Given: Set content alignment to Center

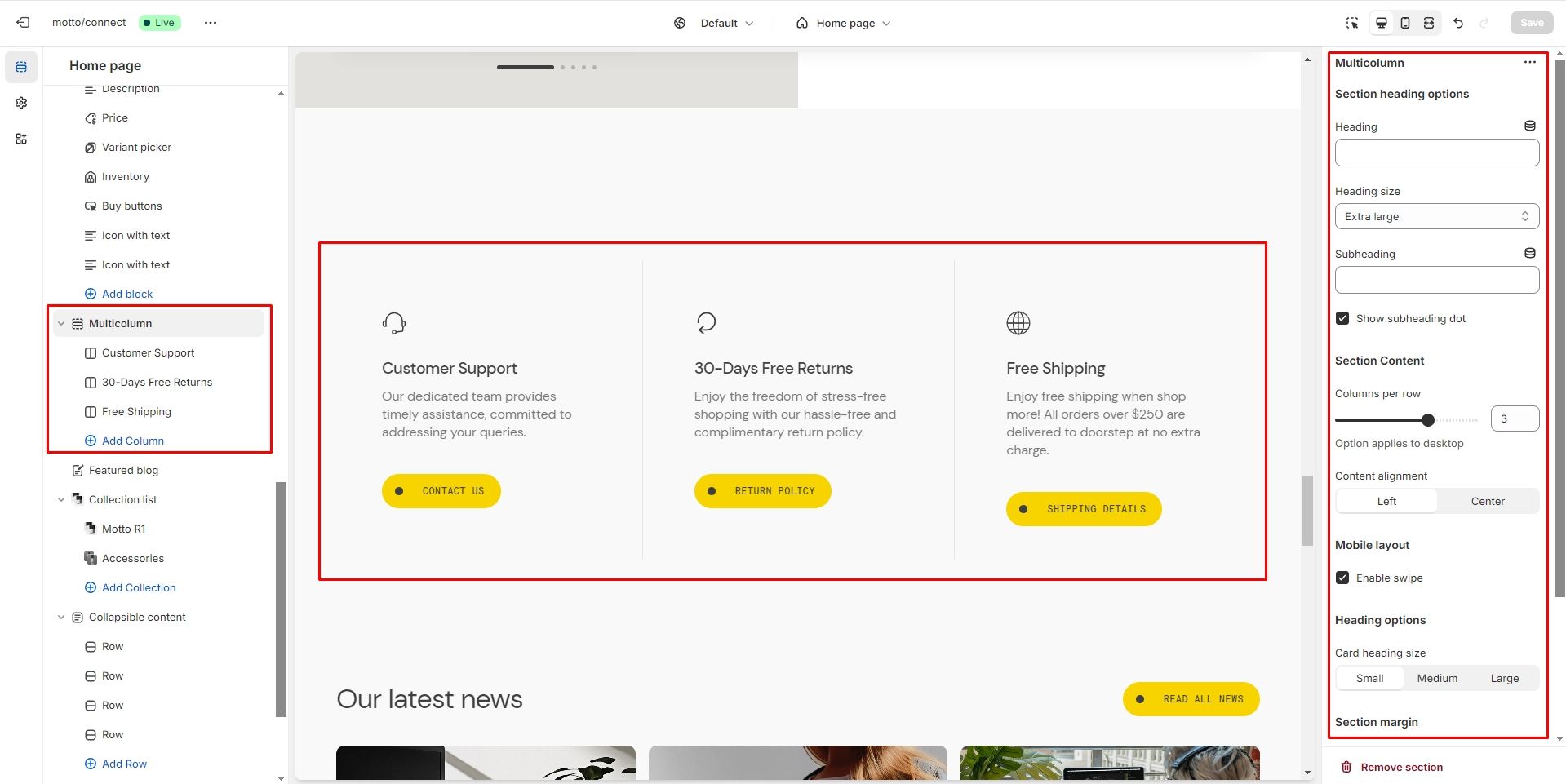Looking at the screenshot, I should [x=1487, y=501].
